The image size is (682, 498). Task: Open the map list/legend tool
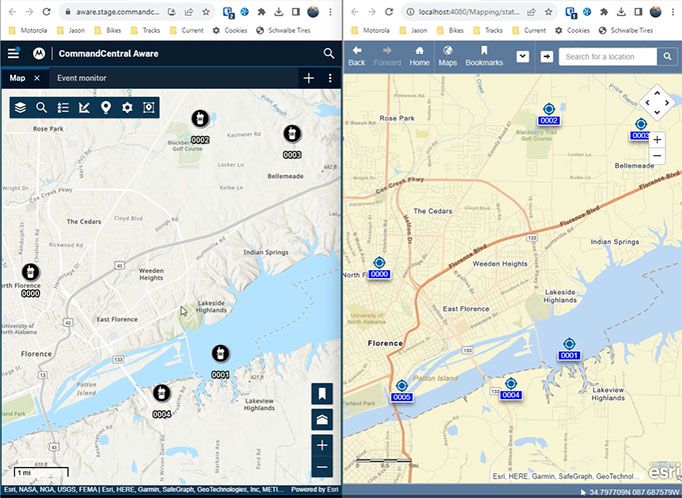click(x=62, y=107)
